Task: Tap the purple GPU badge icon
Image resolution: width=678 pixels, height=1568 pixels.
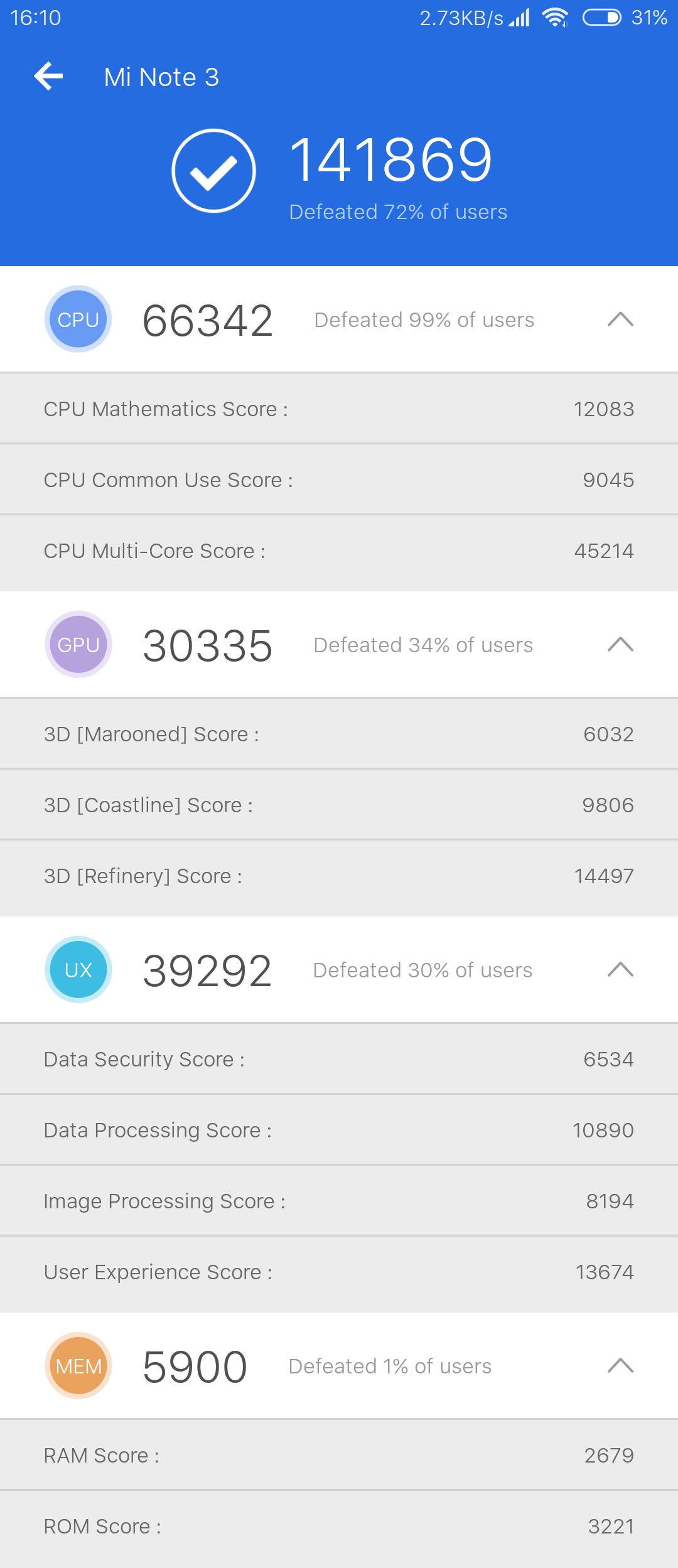Action: click(78, 645)
